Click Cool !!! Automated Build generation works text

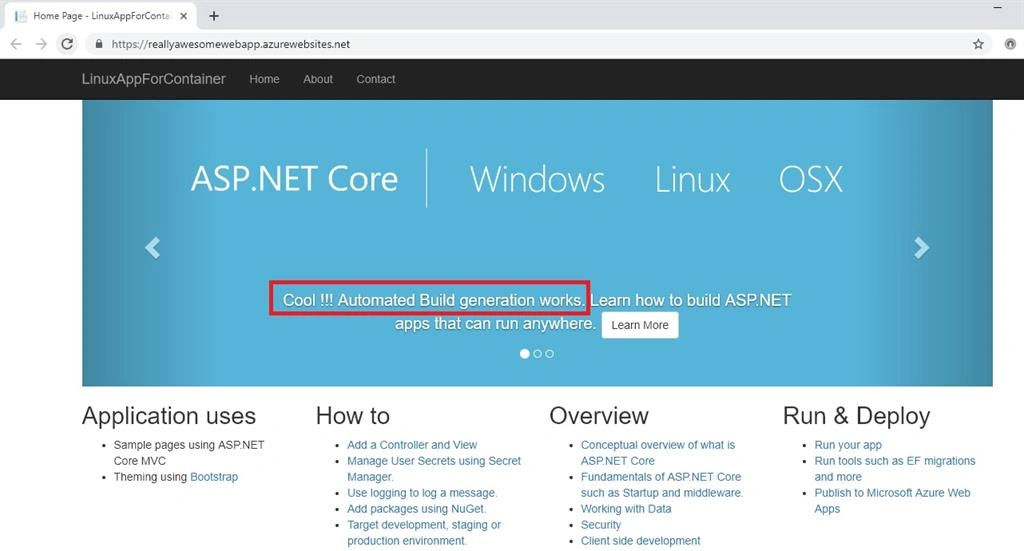(x=433, y=300)
